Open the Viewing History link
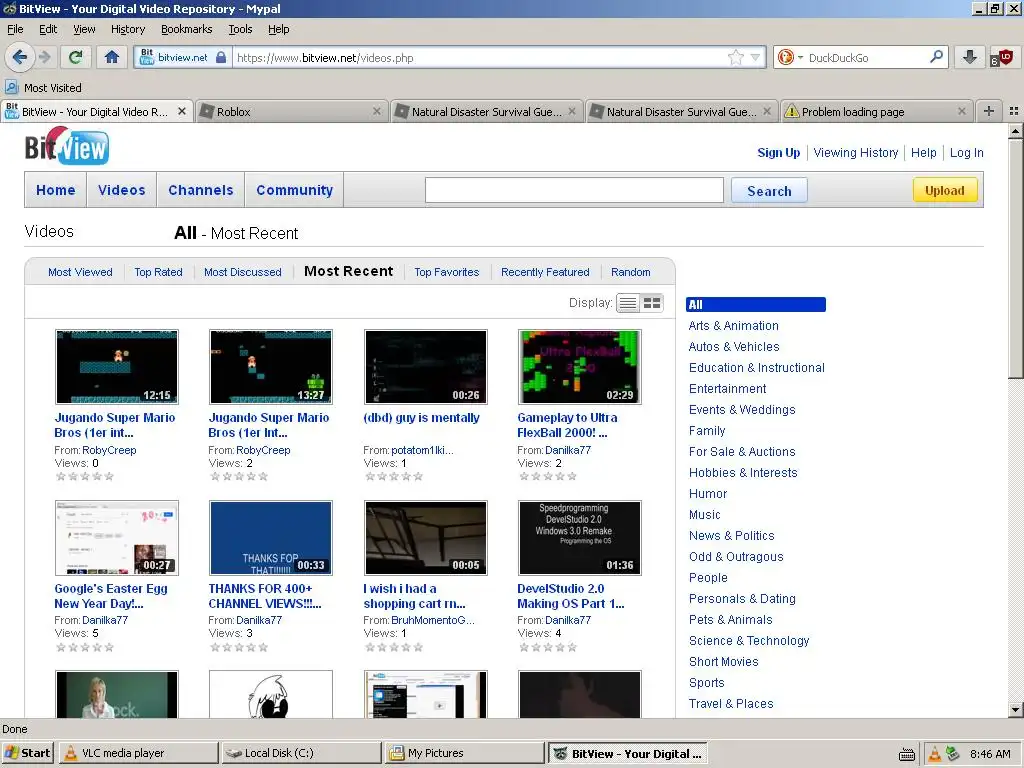 pos(856,153)
